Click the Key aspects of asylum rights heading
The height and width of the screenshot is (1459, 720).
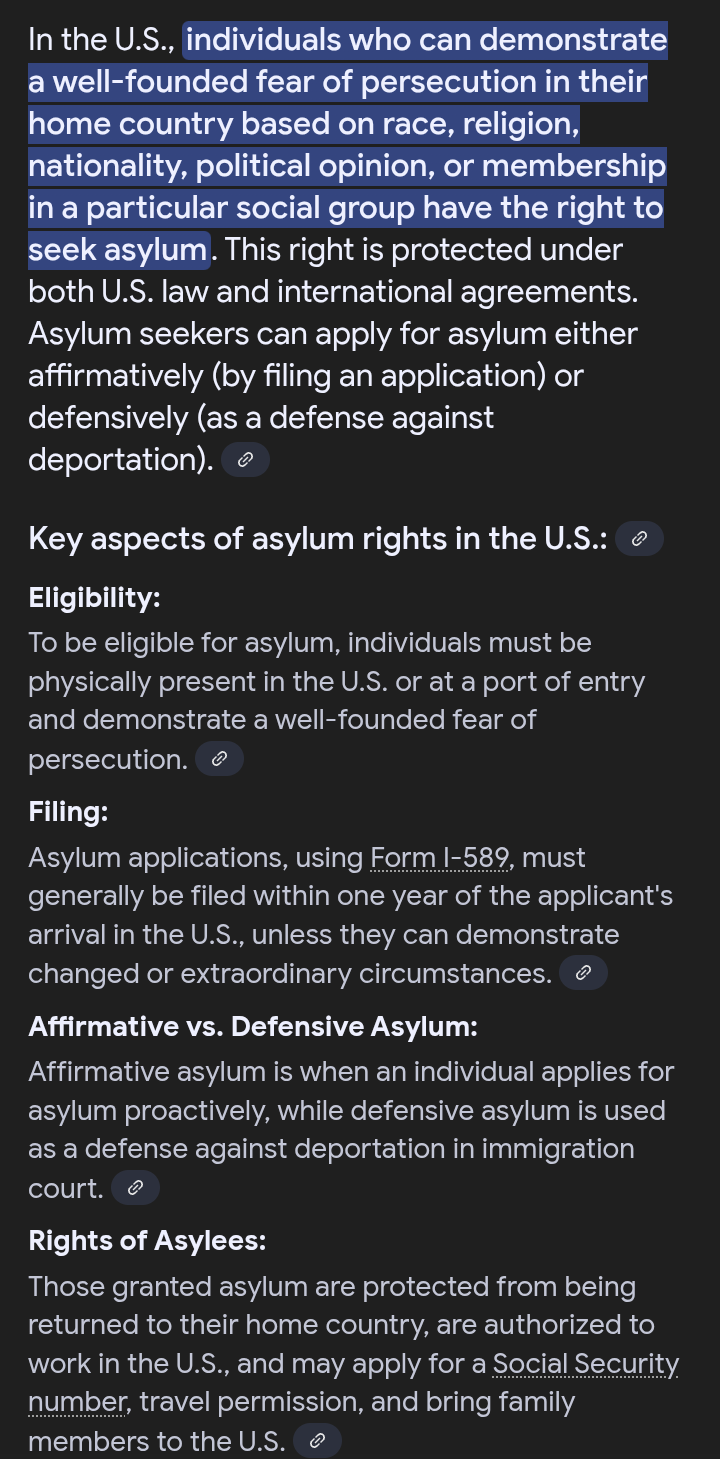click(x=318, y=539)
